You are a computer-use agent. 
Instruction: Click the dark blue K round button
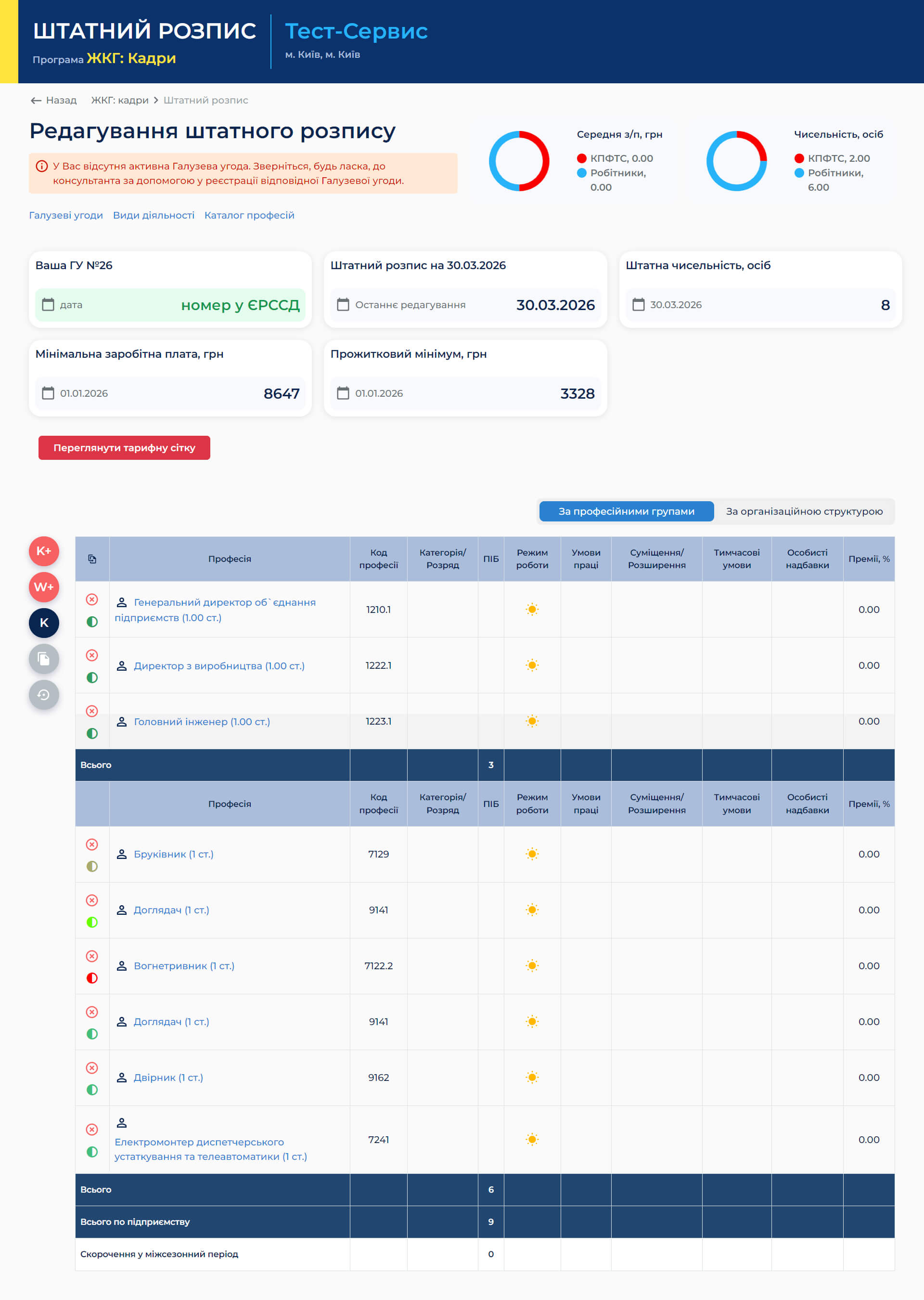click(44, 623)
